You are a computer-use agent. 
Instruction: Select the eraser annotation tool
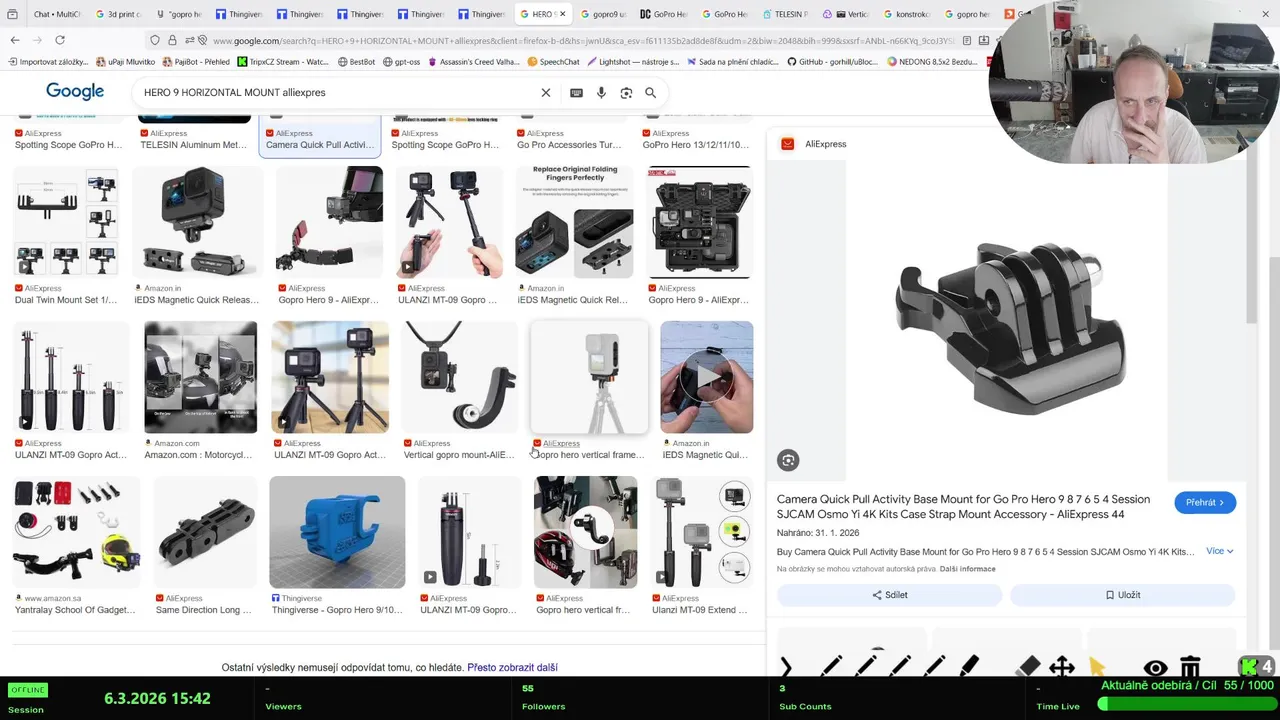point(1028,667)
